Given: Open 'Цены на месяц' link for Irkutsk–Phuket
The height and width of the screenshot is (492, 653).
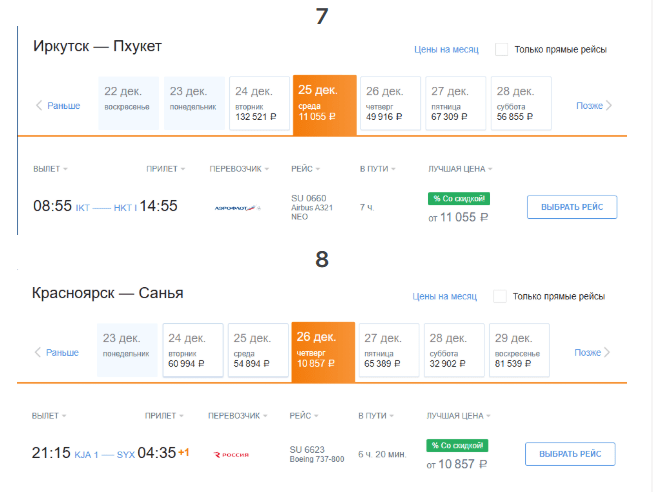Looking at the screenshot, I should coord(446,49).
